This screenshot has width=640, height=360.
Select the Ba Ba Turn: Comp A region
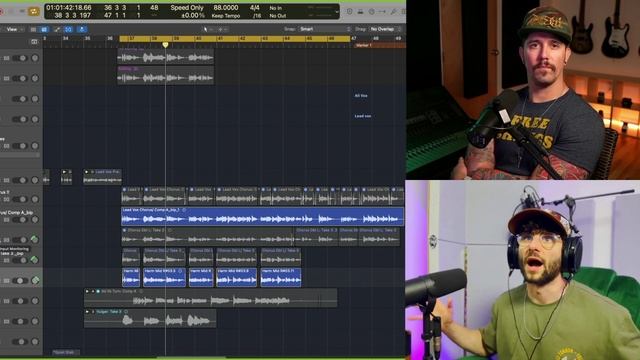211,298
